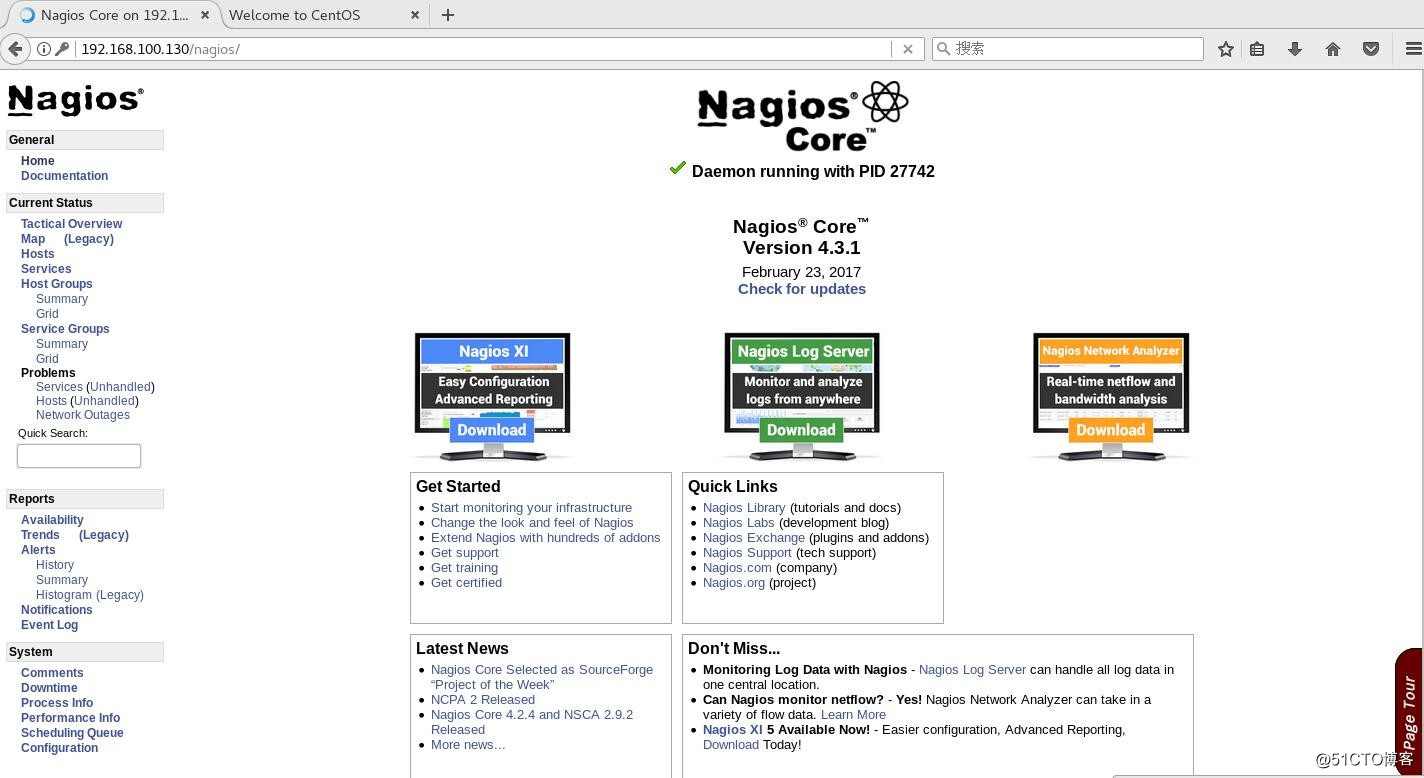
Task: Open Documentation in sidebar
Action: [x=64, y=176]
